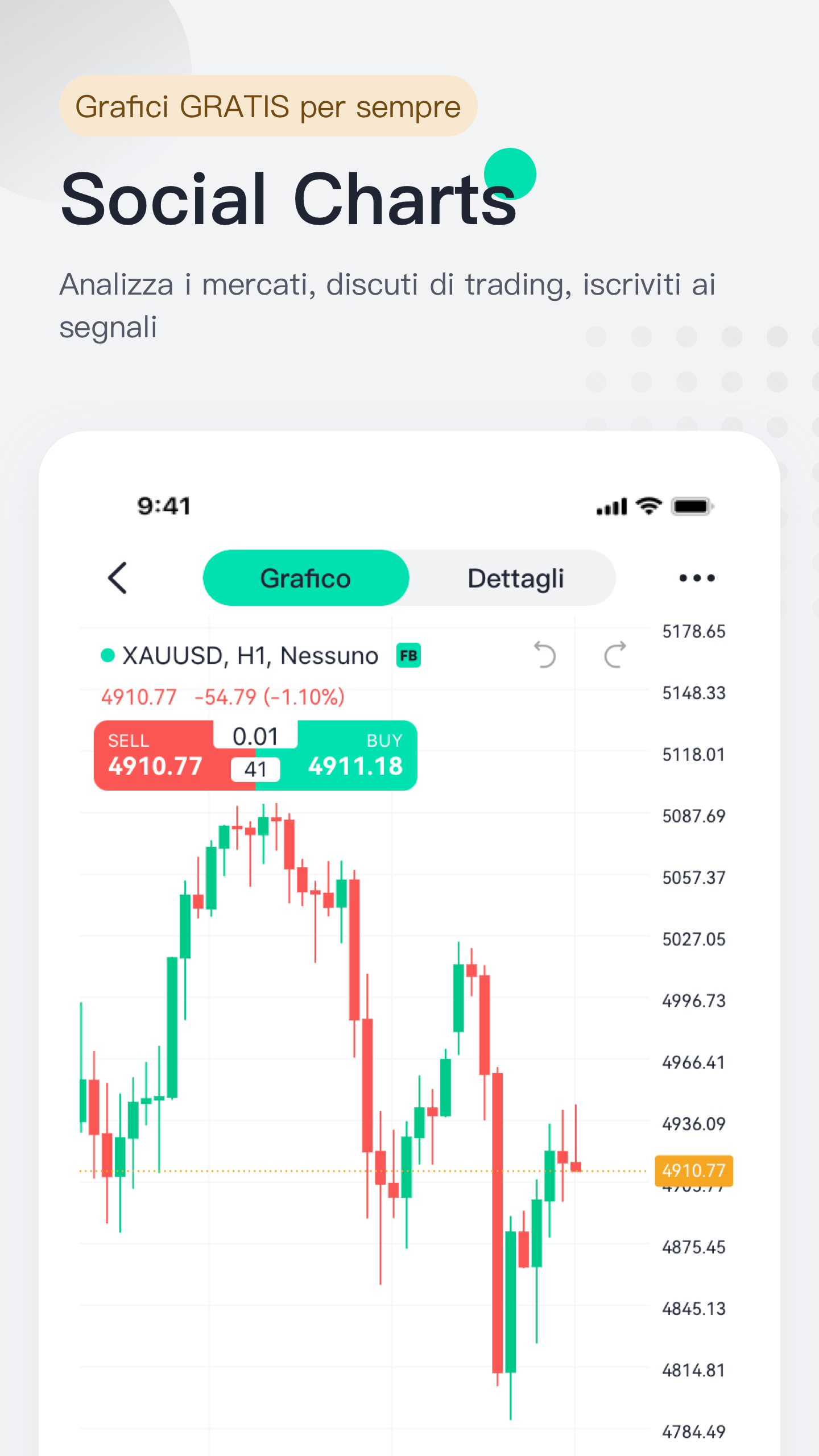Open the three-dot more options menu
The height and width of the screenshot is (1456, 819).
[x=697, y=578]
